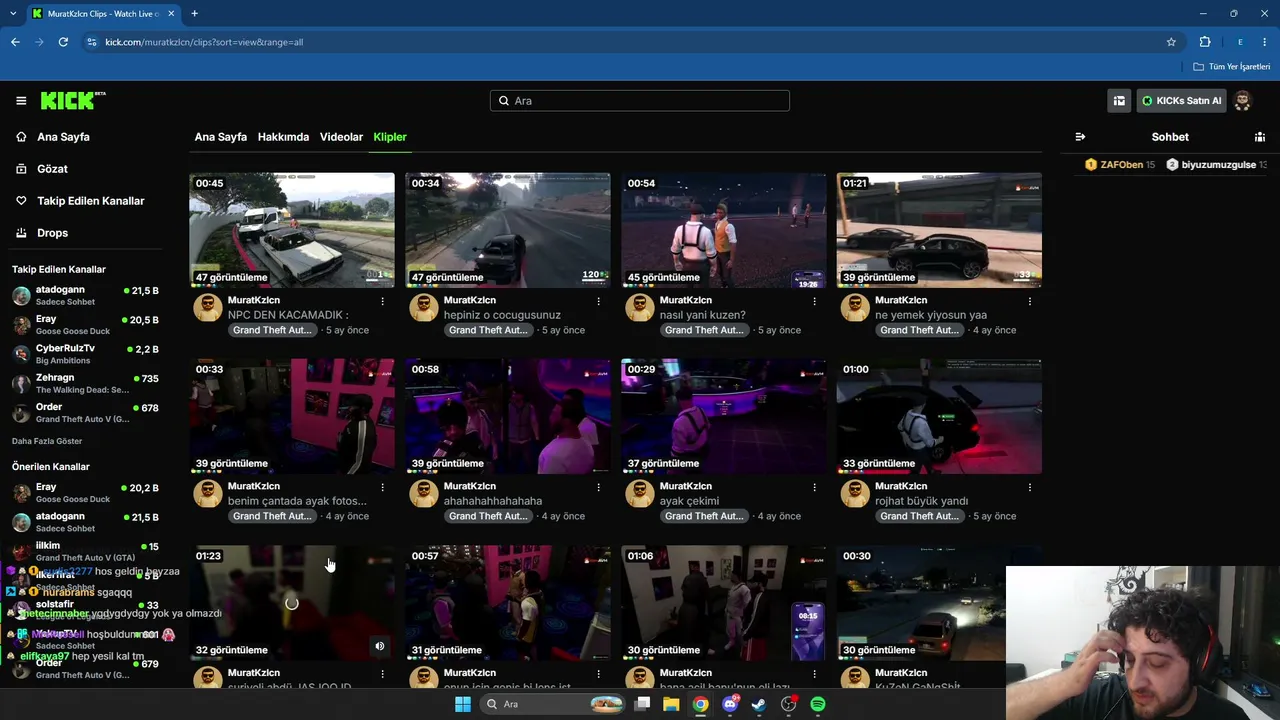The height and width of the screenshot is (720, 1280).
Task: Open Chrome extensions puzzle icon
Action: pyautogui.click(x=1205, y=42)
